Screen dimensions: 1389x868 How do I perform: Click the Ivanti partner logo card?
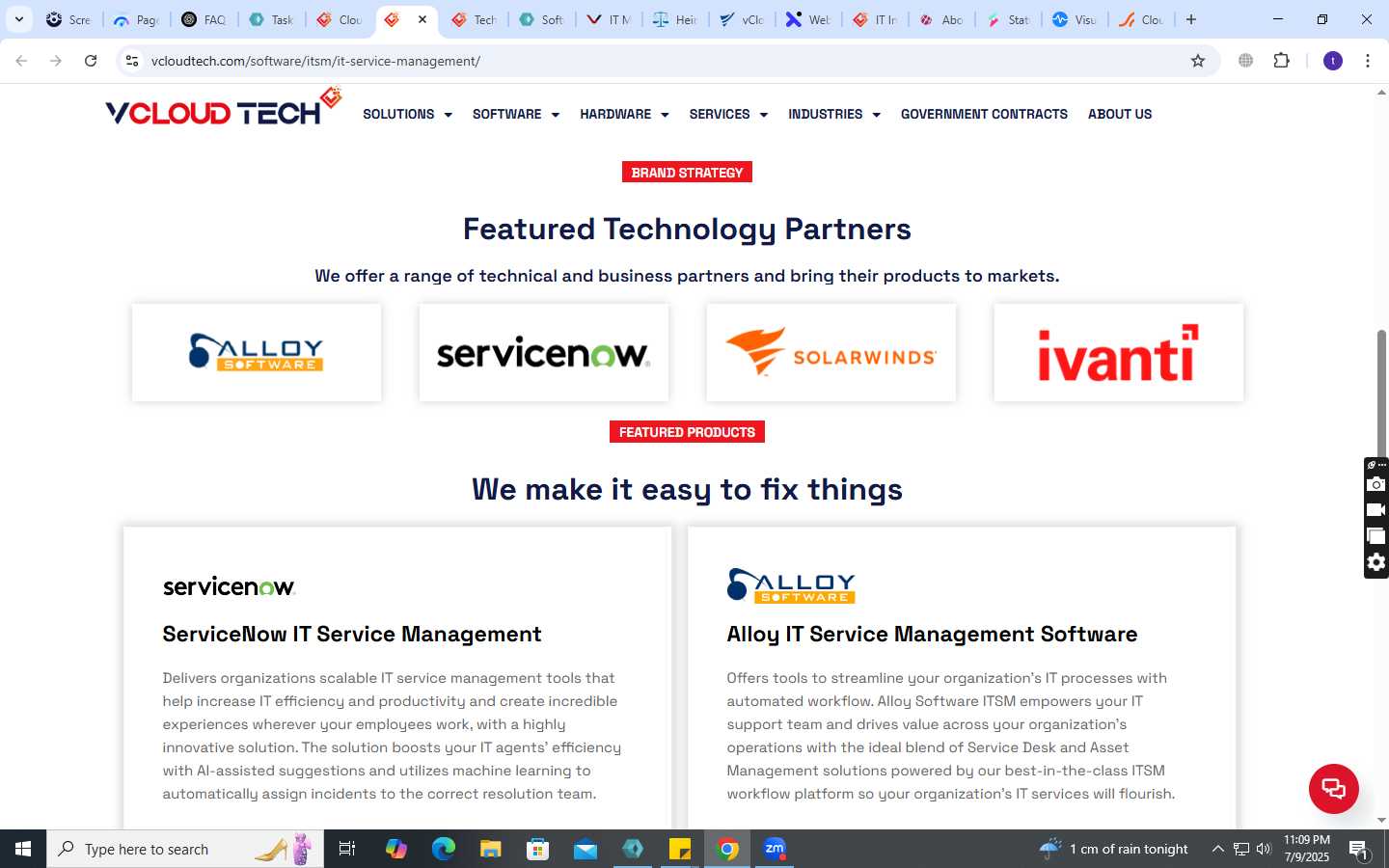click(x=1119, y=353)
